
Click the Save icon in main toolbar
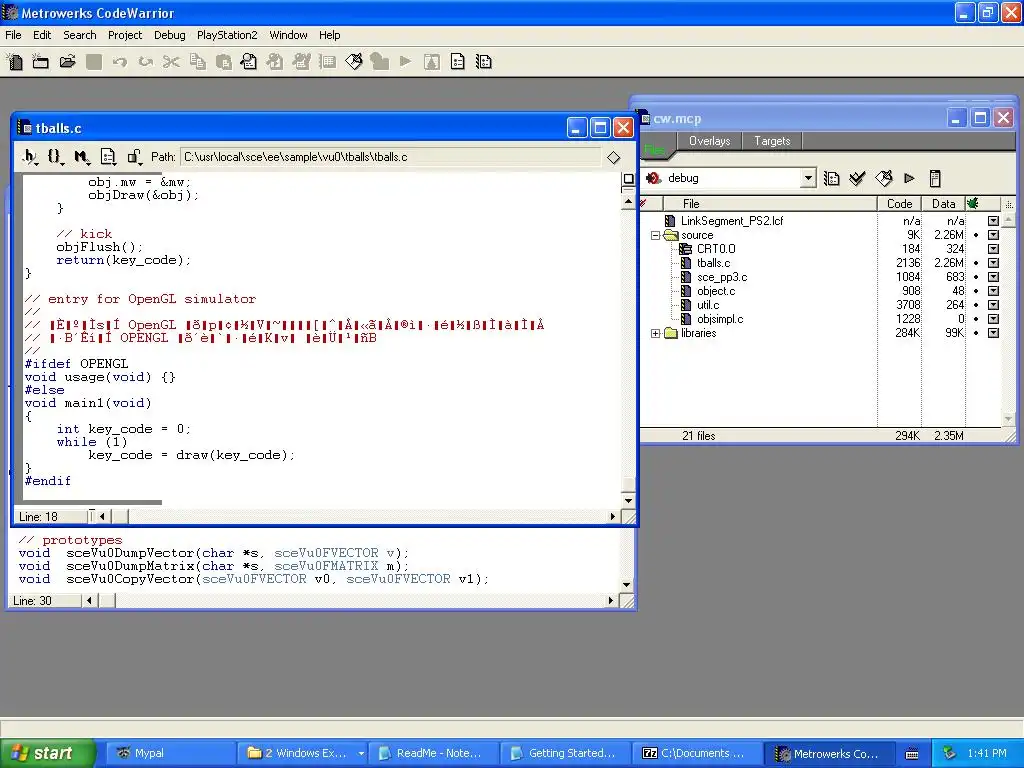[94, 62]
